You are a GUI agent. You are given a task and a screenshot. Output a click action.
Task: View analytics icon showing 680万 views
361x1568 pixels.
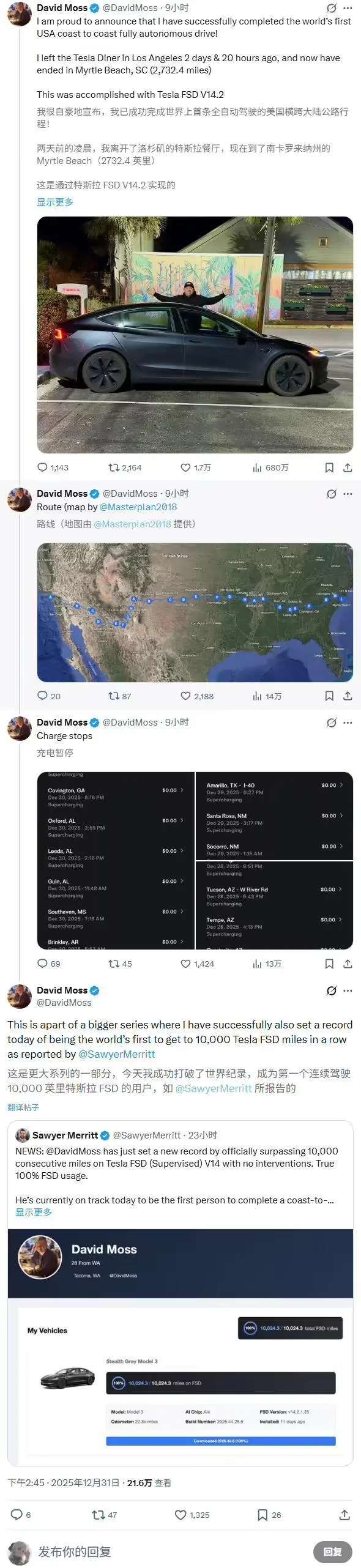pyautogui.click(x=270, y=467)
